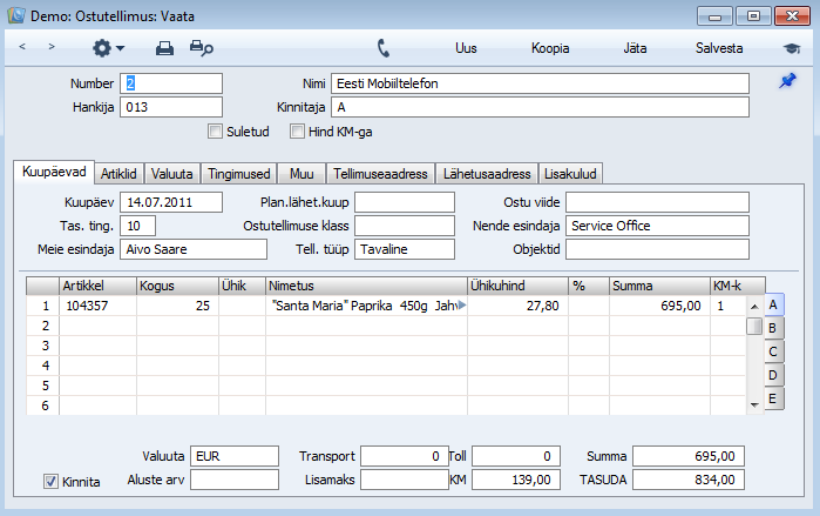The width and height of the screenshot is (820, 516).
Task: Uncheck the Kinnita checkbox
Action: 51,481
